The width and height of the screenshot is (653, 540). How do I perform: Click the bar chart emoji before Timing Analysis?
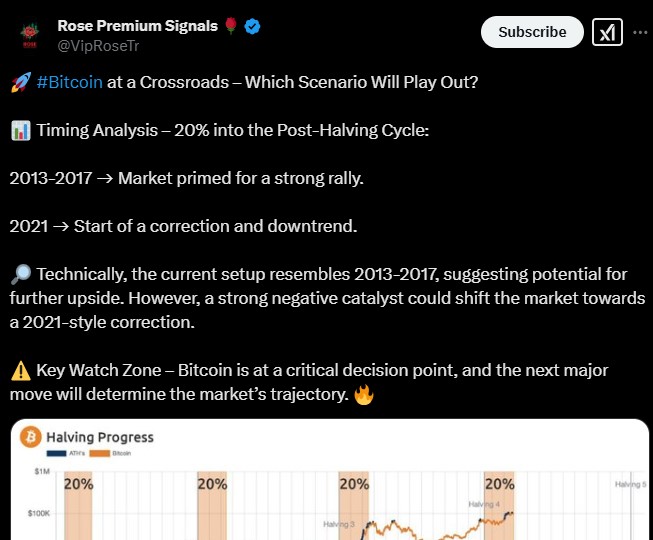(21, 130)
